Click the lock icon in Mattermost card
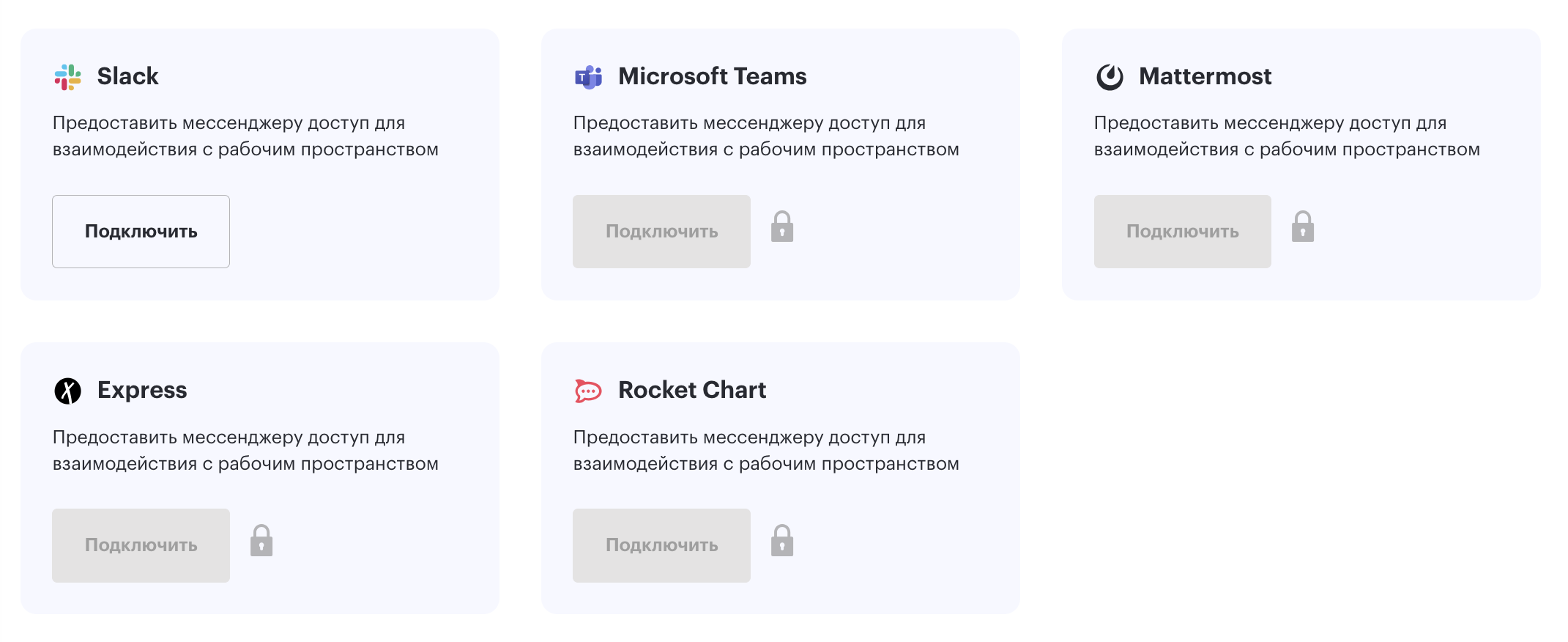This screenshot has height=642, width=1568. coord(1303,226)
